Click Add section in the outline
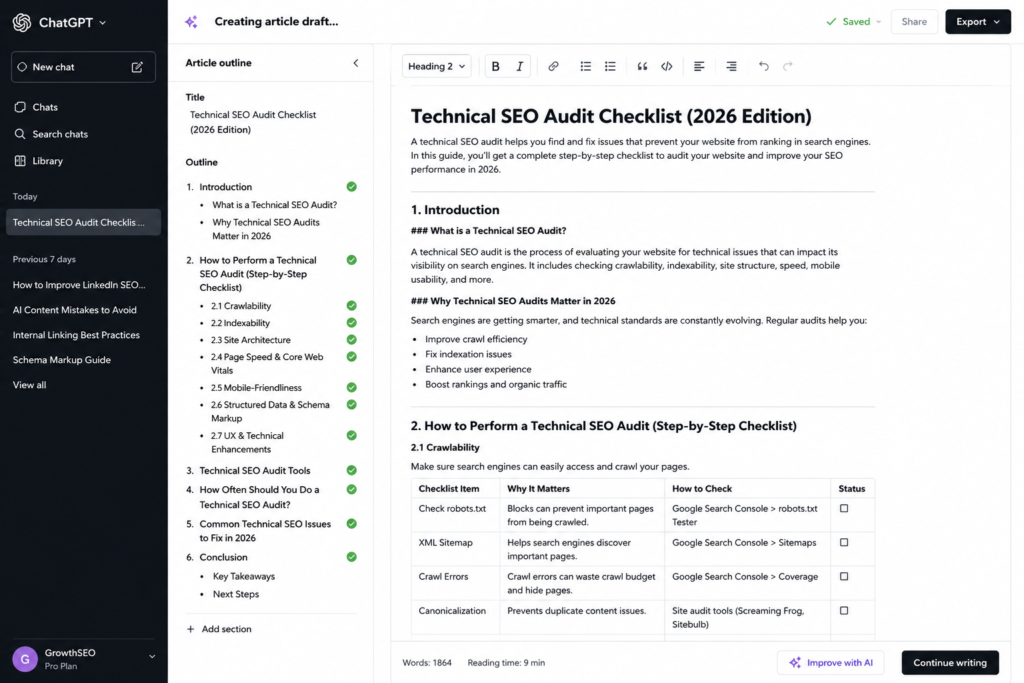Screen dimensions: 1024x683 219,629
